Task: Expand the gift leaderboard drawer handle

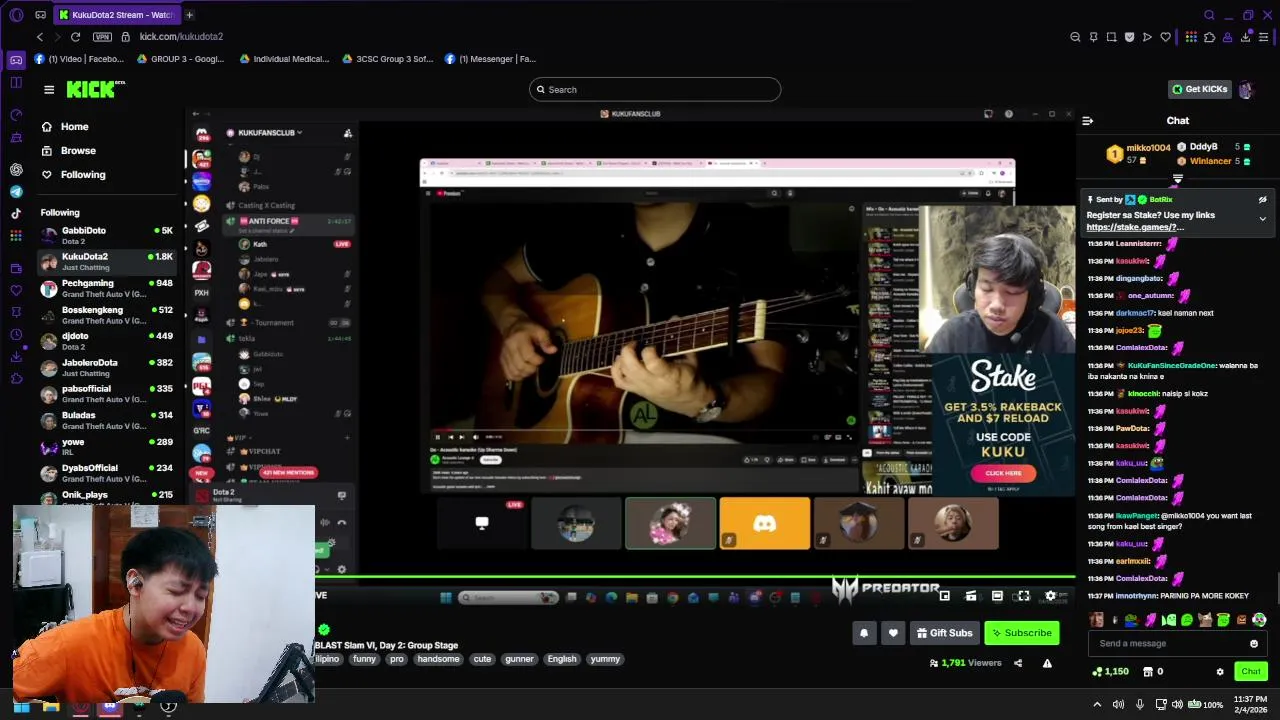Action: (x=1177, y=180)
